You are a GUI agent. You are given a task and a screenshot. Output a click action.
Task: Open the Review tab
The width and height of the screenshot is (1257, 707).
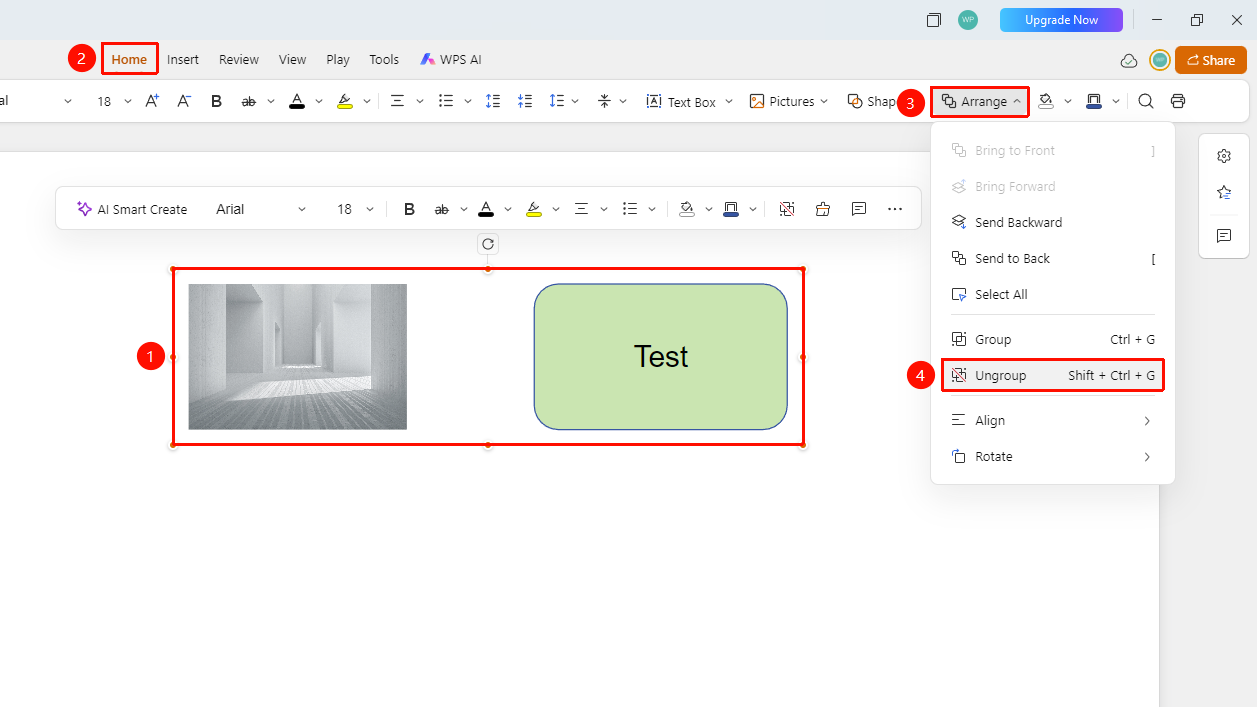coord(239,60)
